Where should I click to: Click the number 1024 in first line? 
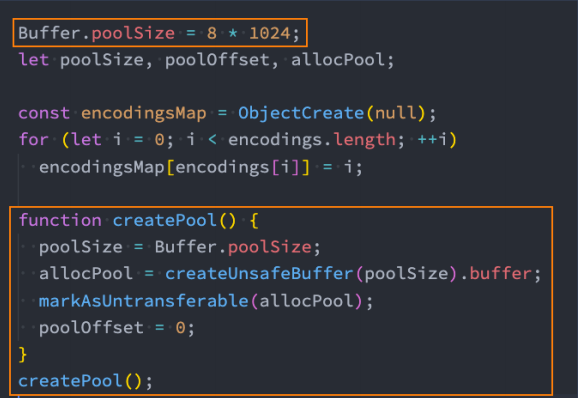tap(270, 33)
